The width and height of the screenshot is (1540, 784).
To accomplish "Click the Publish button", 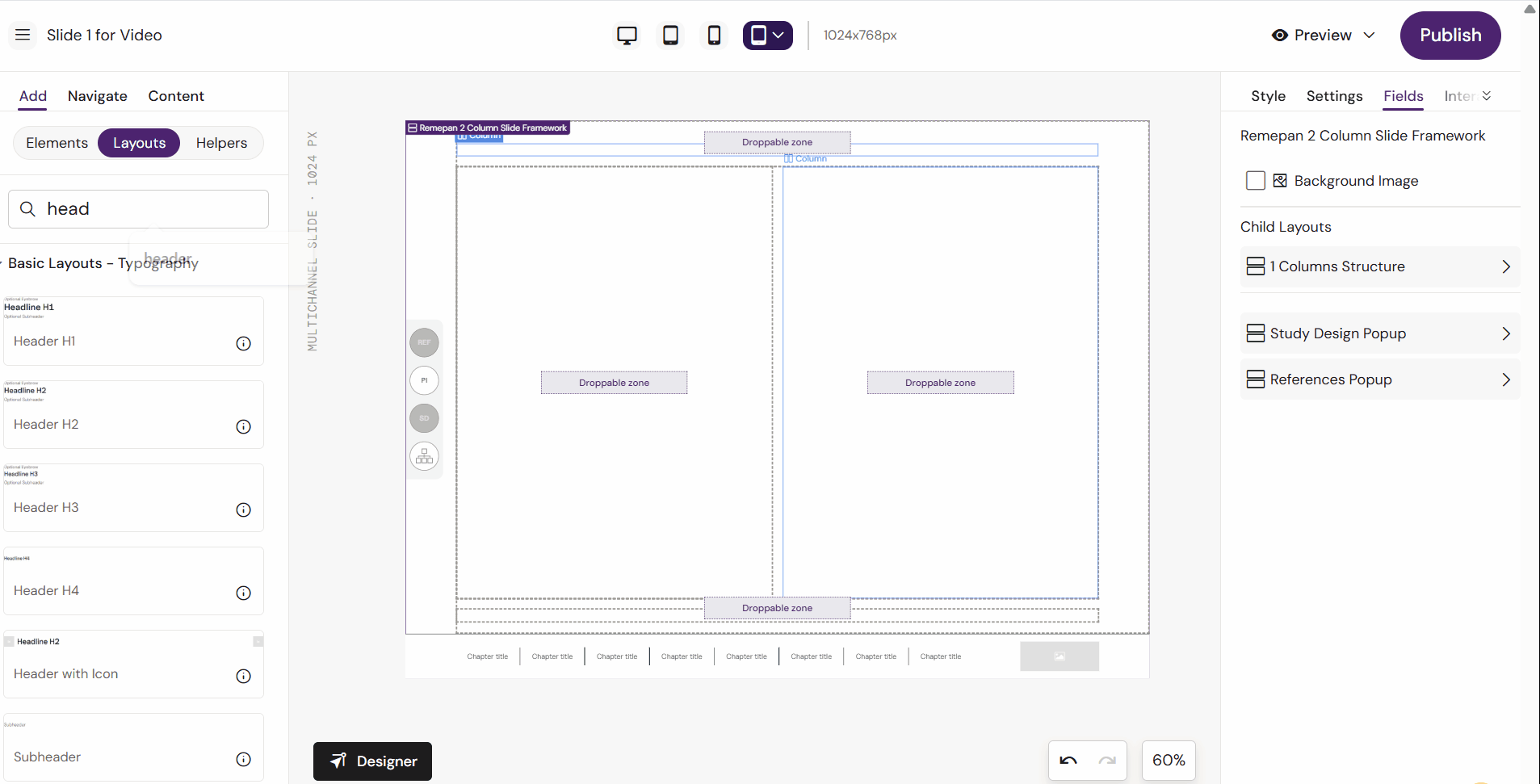I will 1448,35.
